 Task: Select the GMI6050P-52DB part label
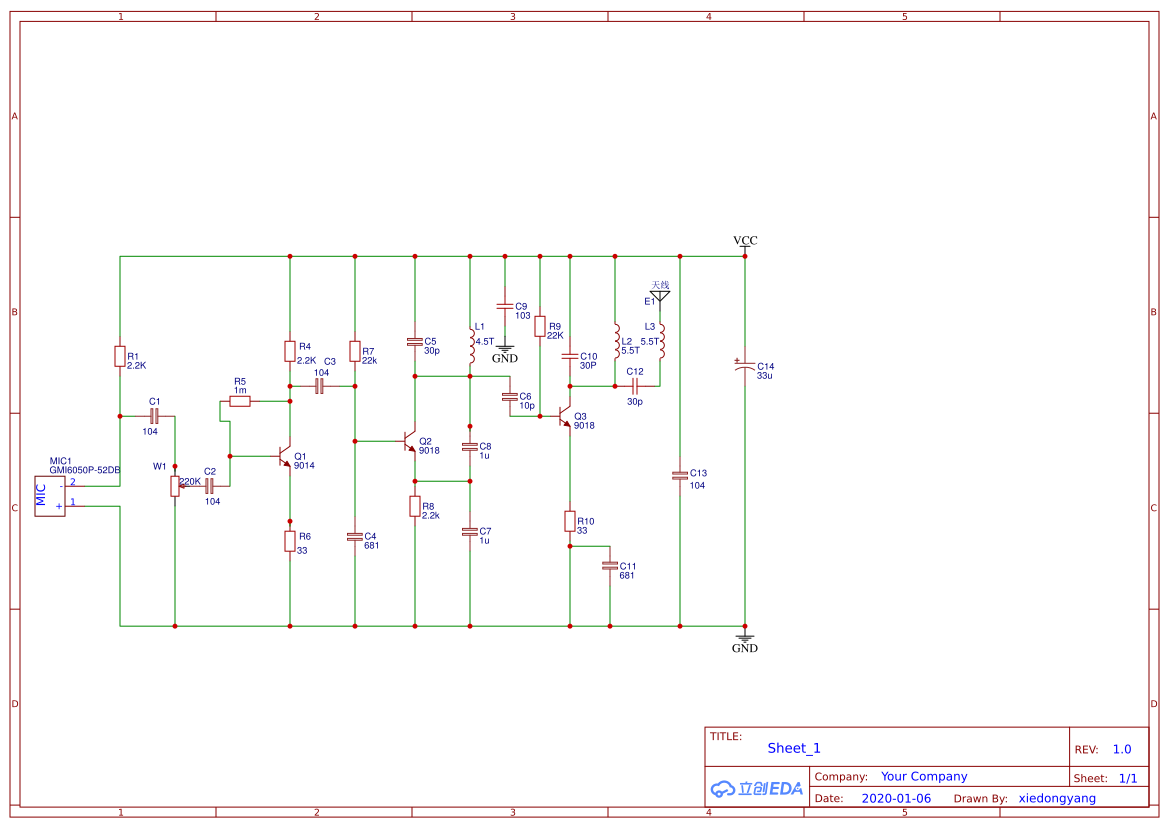coord(85,470)
